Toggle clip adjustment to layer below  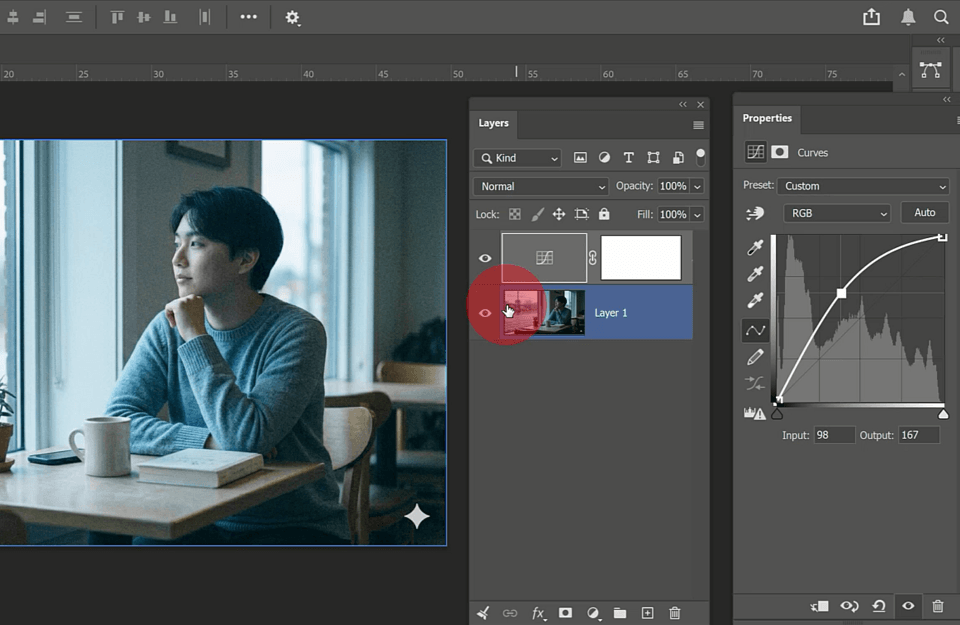tap(819, 606)
